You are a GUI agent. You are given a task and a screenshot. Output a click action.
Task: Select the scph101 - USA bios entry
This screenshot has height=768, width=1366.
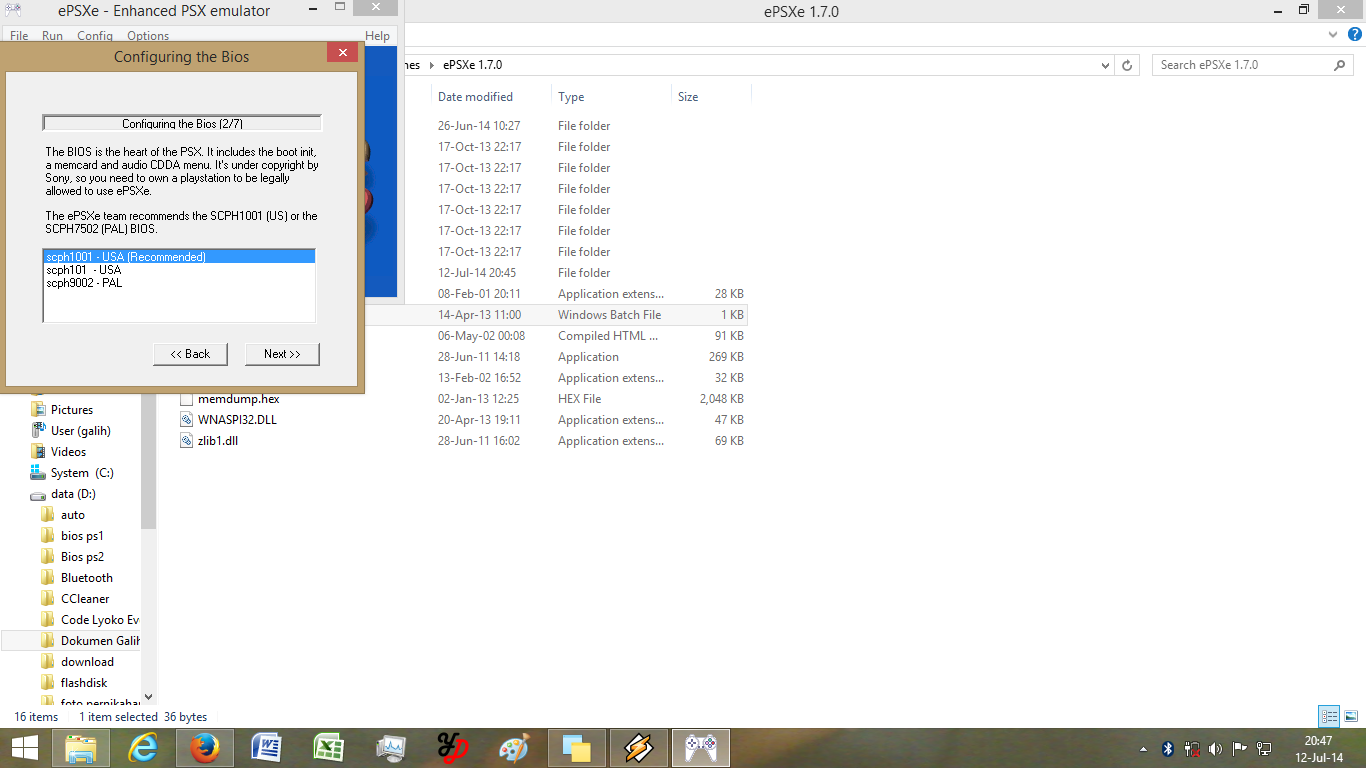(x=179, y=270)
